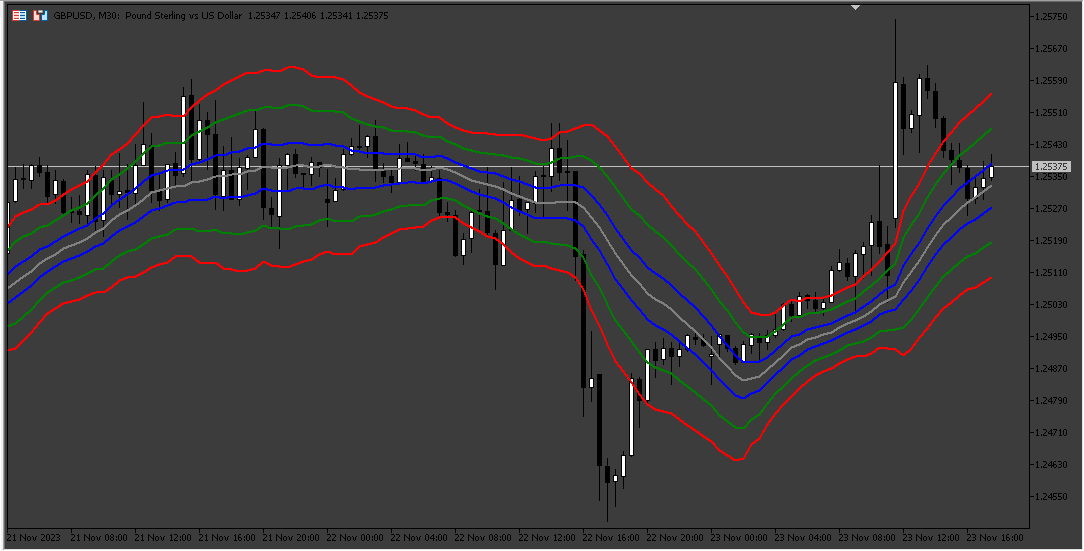Click the 23 Nov 04:00 time label
This screenshot has height=551, width=1084.
(803, 538)
